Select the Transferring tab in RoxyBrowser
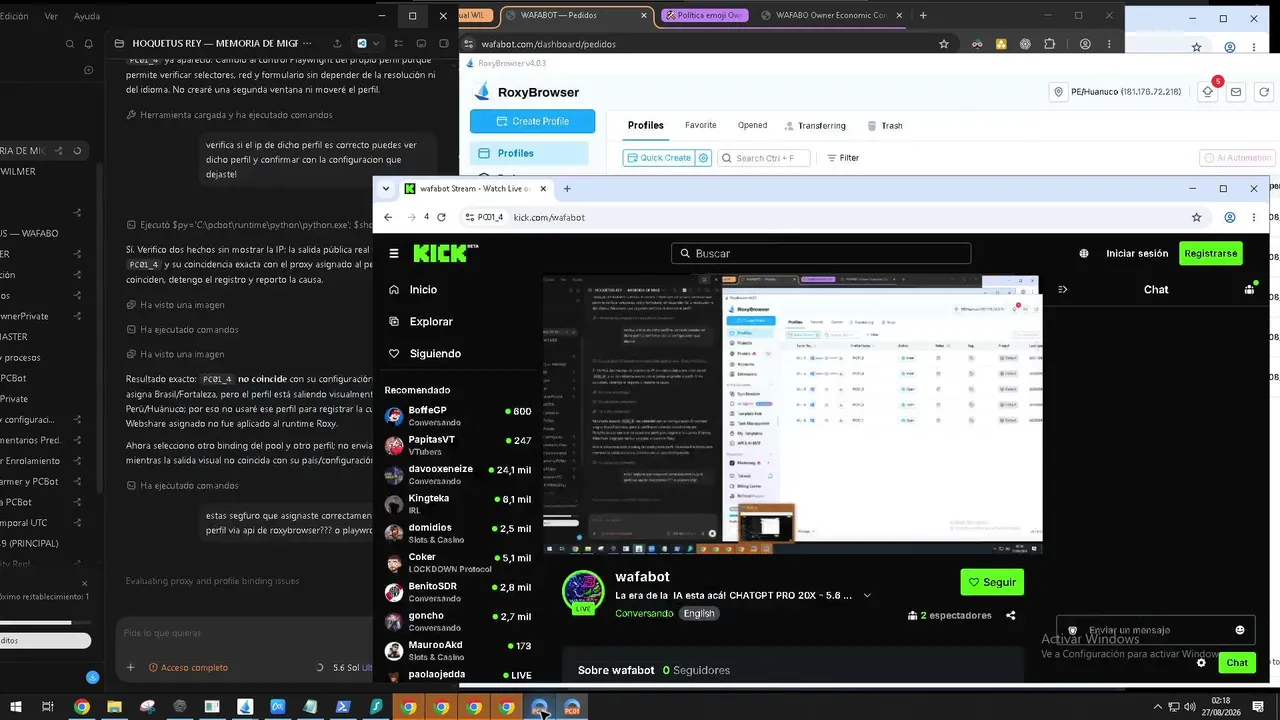1280x720 pixels. pos(815,126)
